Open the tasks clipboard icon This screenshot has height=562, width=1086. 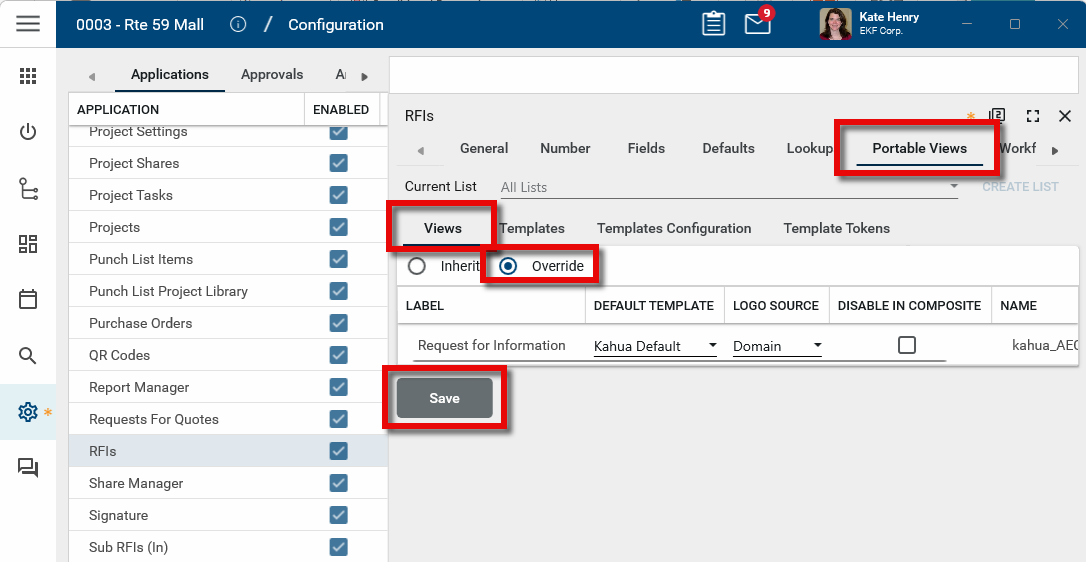pos(713,24)
